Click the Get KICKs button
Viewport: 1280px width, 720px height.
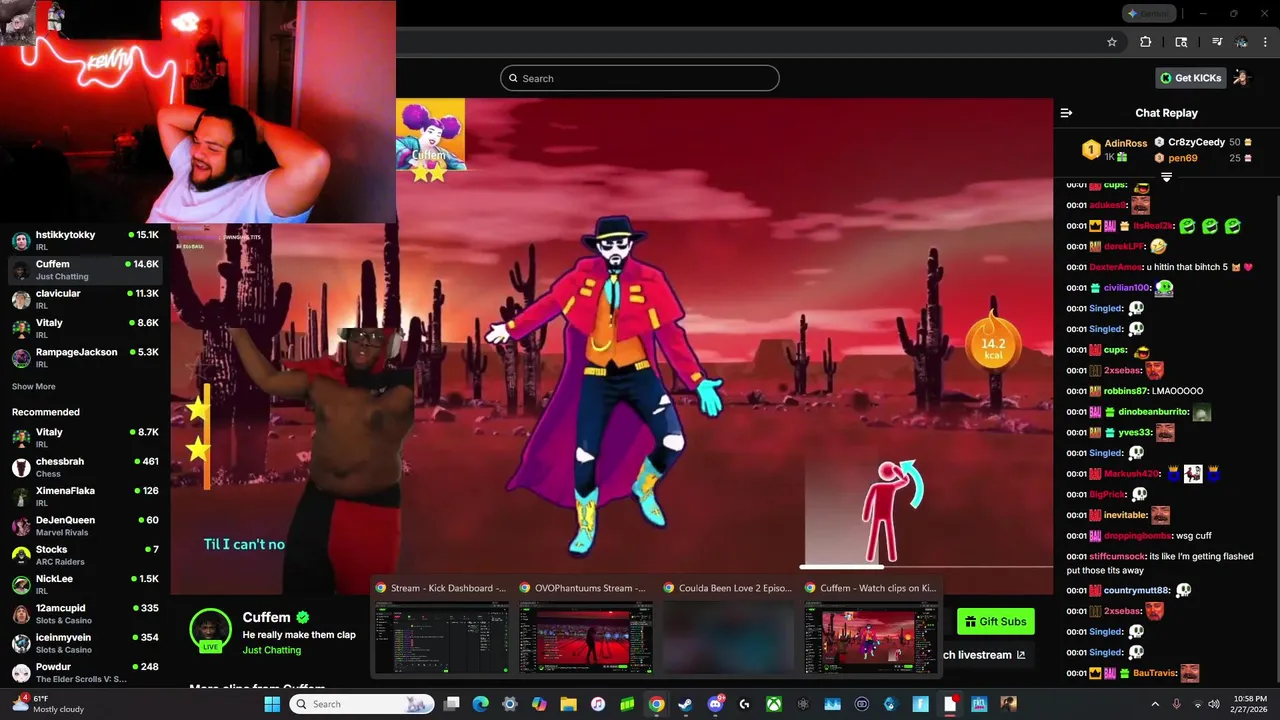pyautogui.click(x=1191, y=78)
